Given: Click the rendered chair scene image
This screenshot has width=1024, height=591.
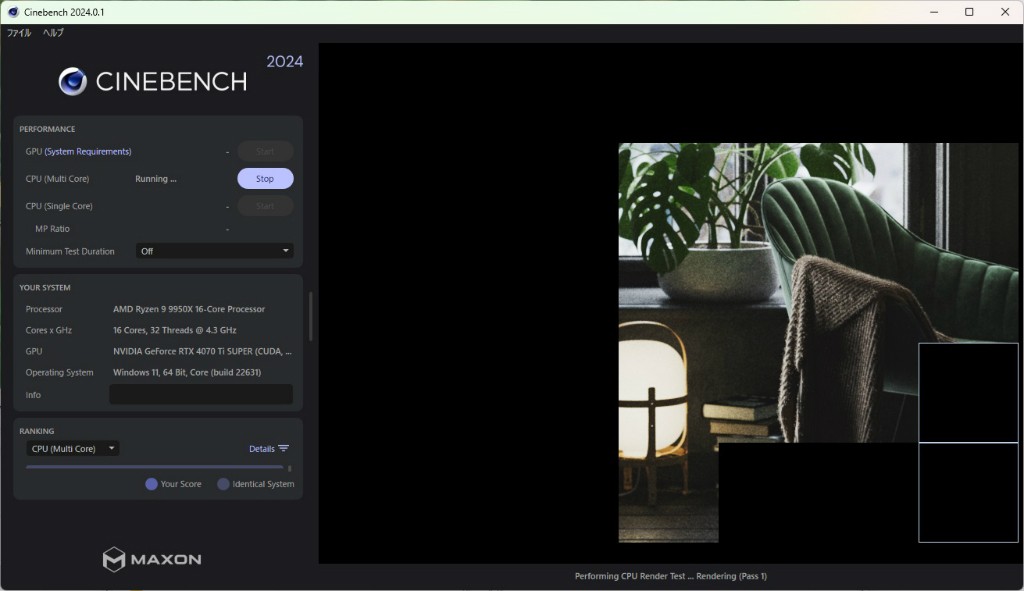Looking at the screenshot, I should pos(818,342).
